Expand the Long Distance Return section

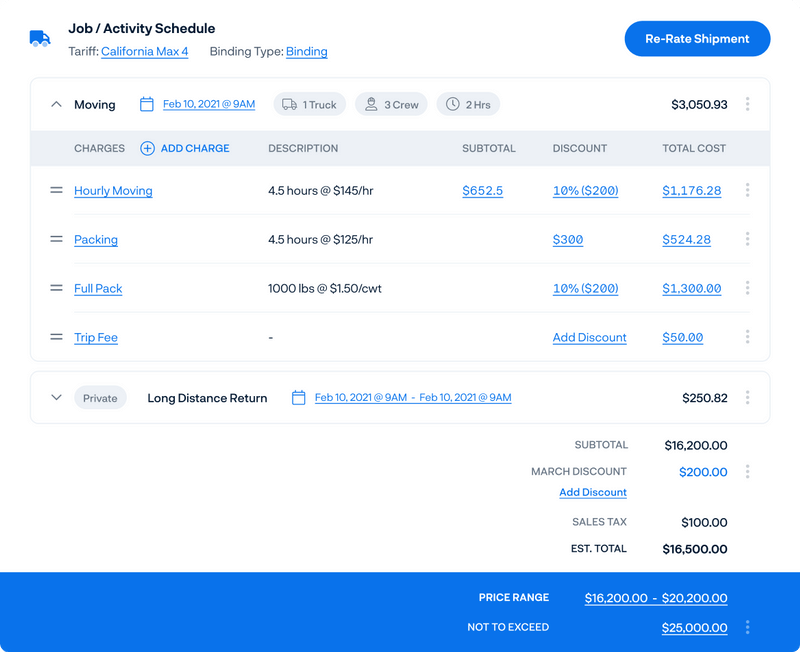coord(56,397)
